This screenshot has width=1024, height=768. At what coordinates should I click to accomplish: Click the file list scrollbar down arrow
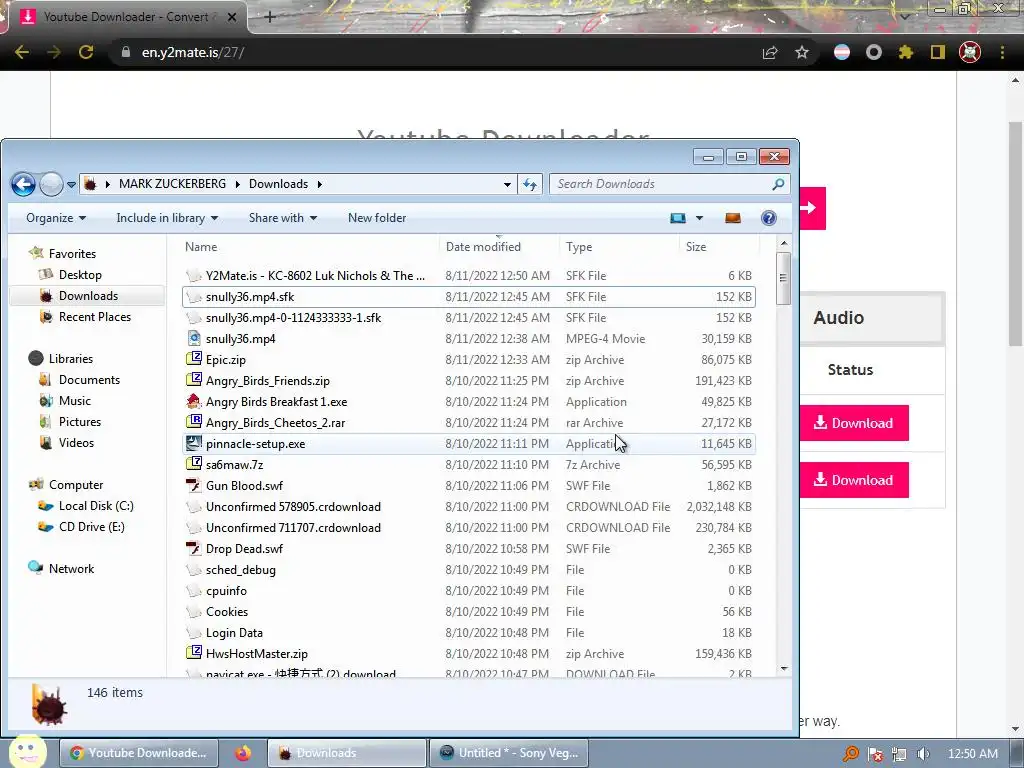click(x=784, y=669)
